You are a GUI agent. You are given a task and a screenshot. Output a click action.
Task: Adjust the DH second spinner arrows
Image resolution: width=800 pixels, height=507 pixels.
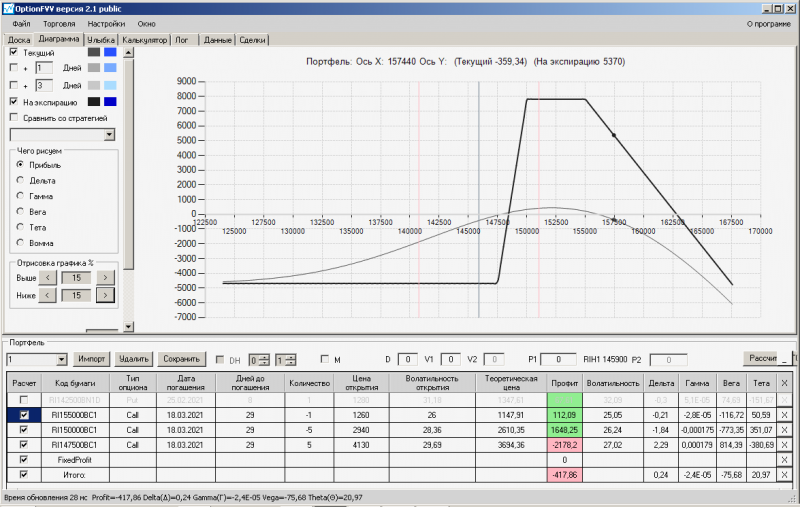290,360
